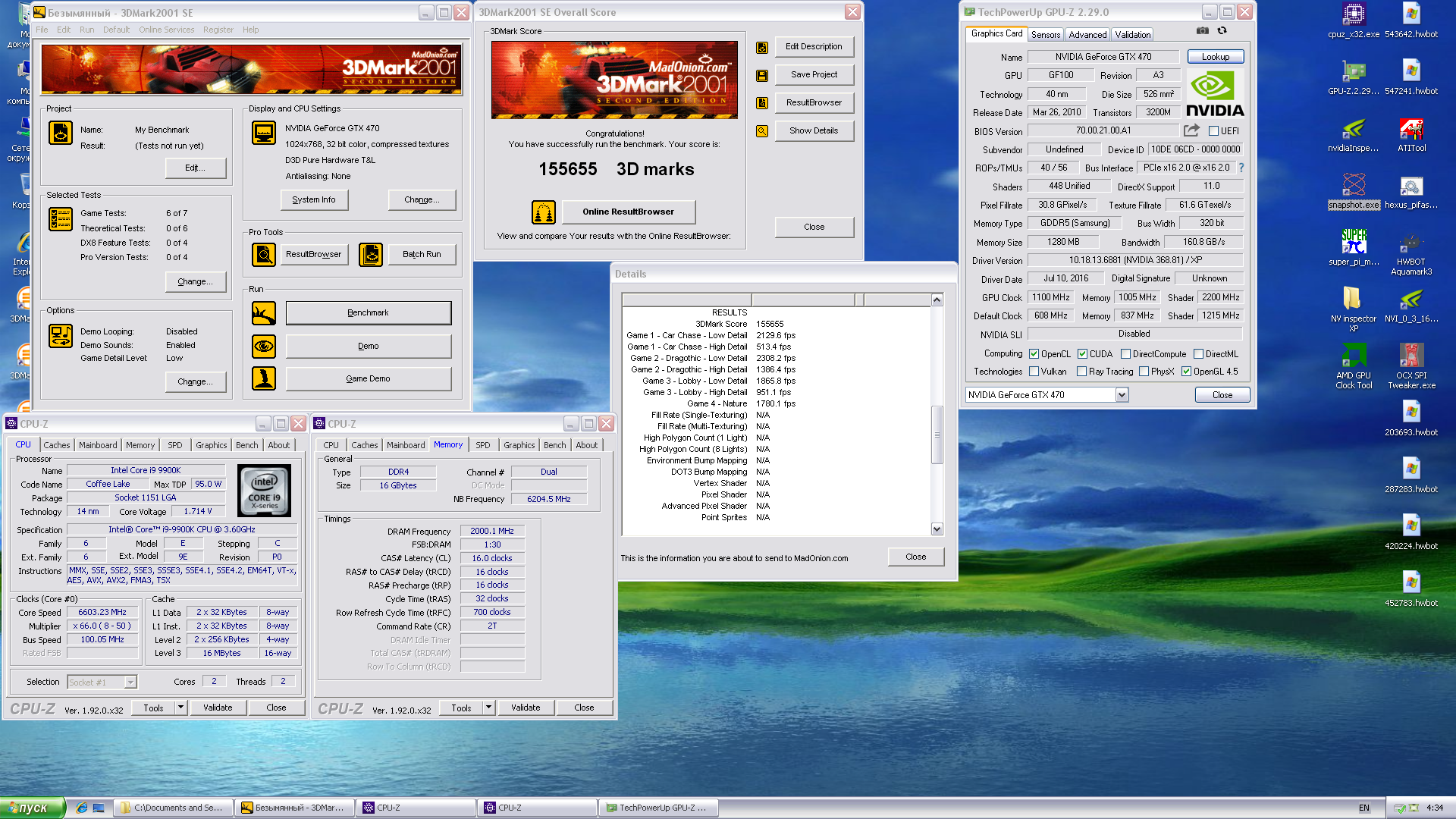This screenshot has width=1456, height=819.
Task: Click scrollbar thumb in Details results list
Action: coord(937,435)
